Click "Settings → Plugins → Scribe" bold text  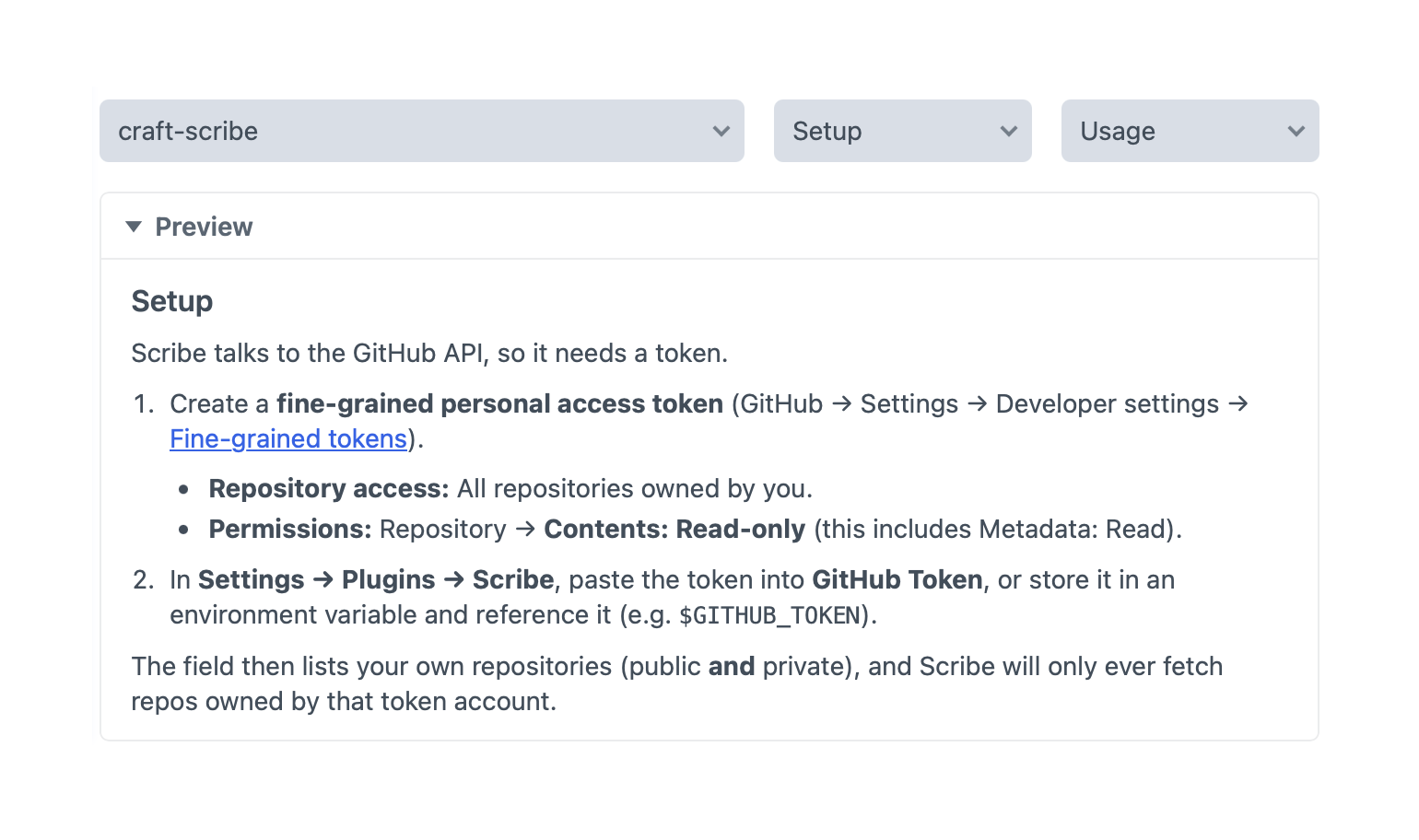pyautogui.click(x=376, y=579)
